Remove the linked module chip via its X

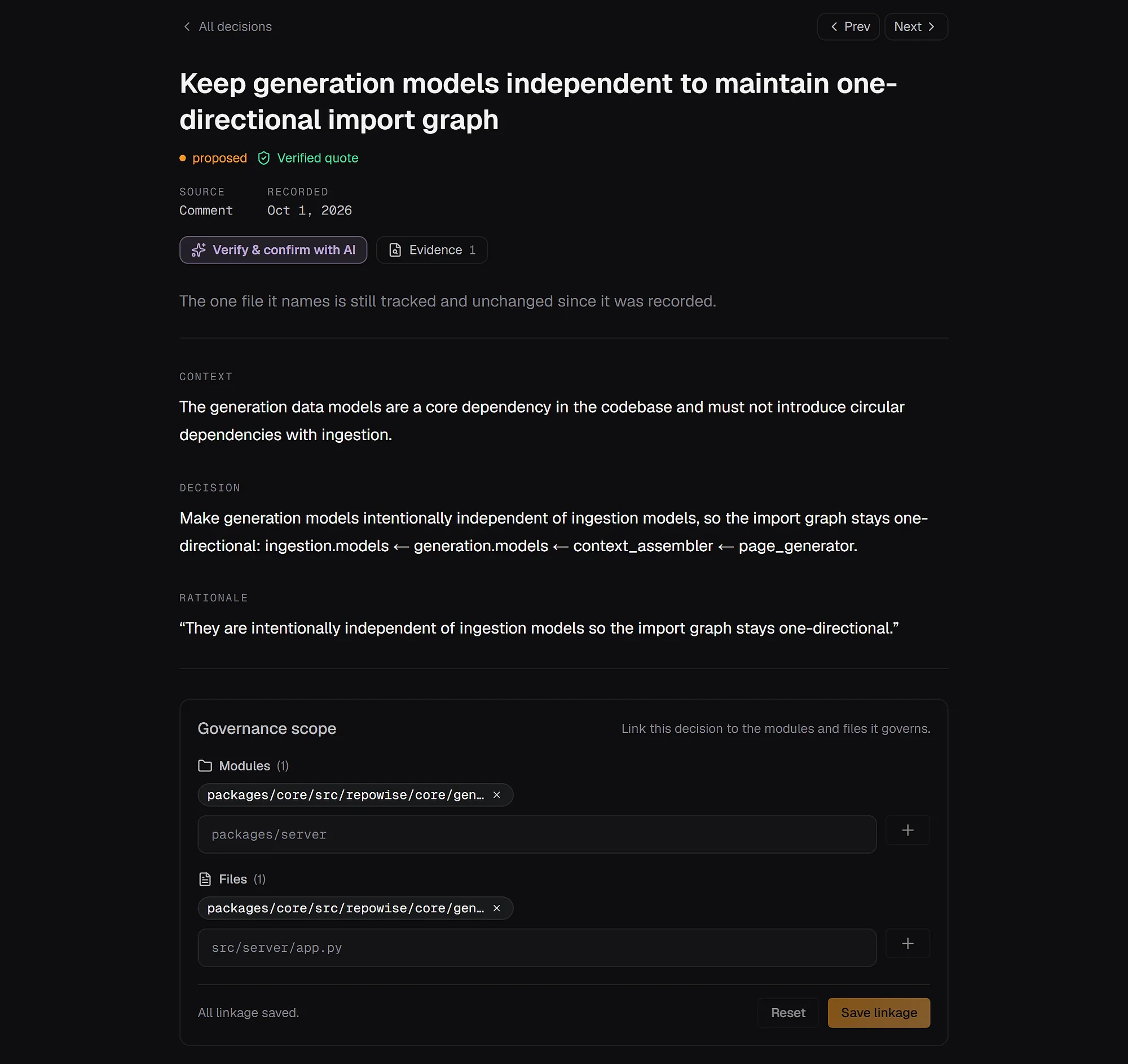coord(497,795)
